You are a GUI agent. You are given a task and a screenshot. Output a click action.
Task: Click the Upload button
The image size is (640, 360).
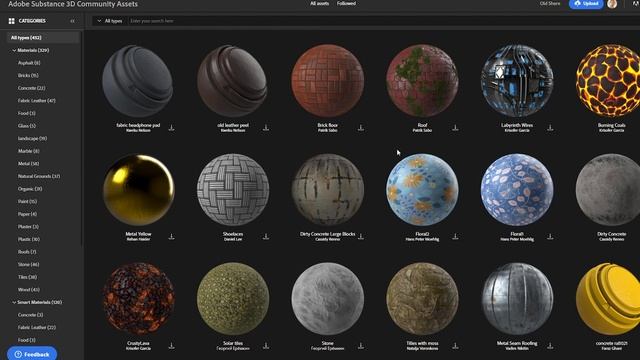point(586,4)
